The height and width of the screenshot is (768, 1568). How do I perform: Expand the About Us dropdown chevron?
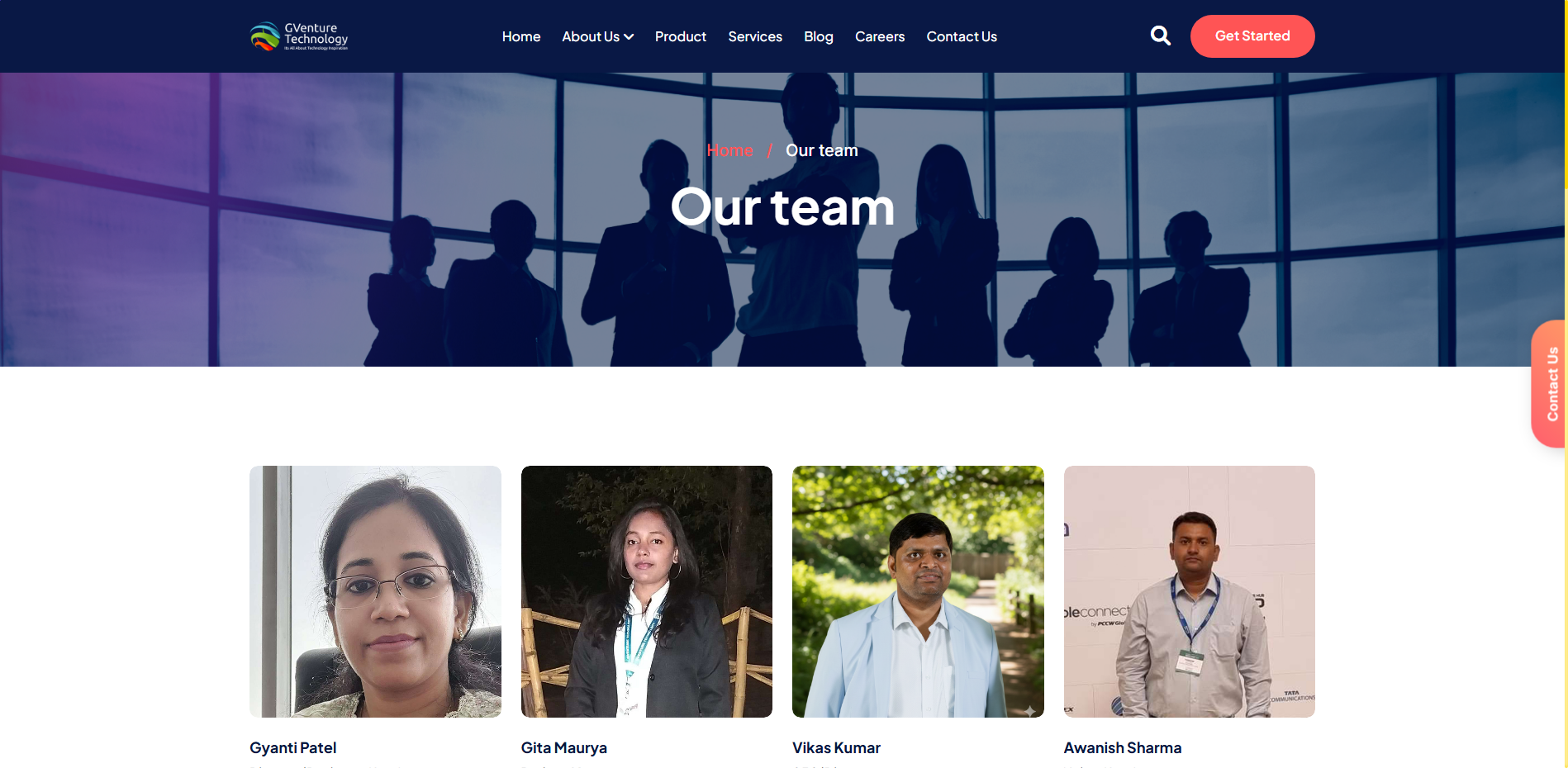coord(629,37)
